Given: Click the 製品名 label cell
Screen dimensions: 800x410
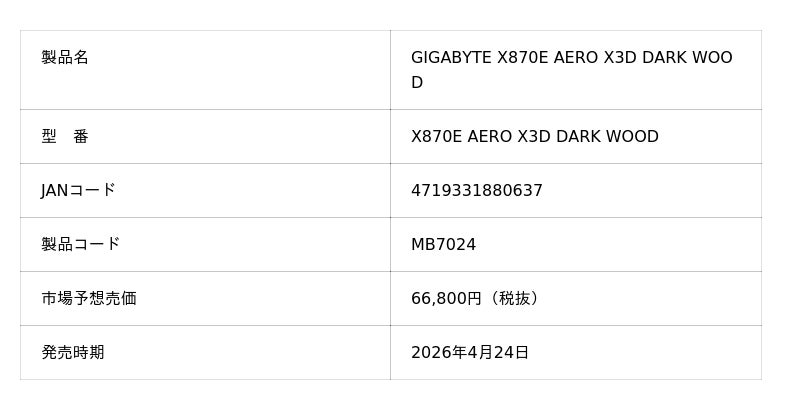Looking at the screenshot, I should pyautogui.click(x=65, y=58).
